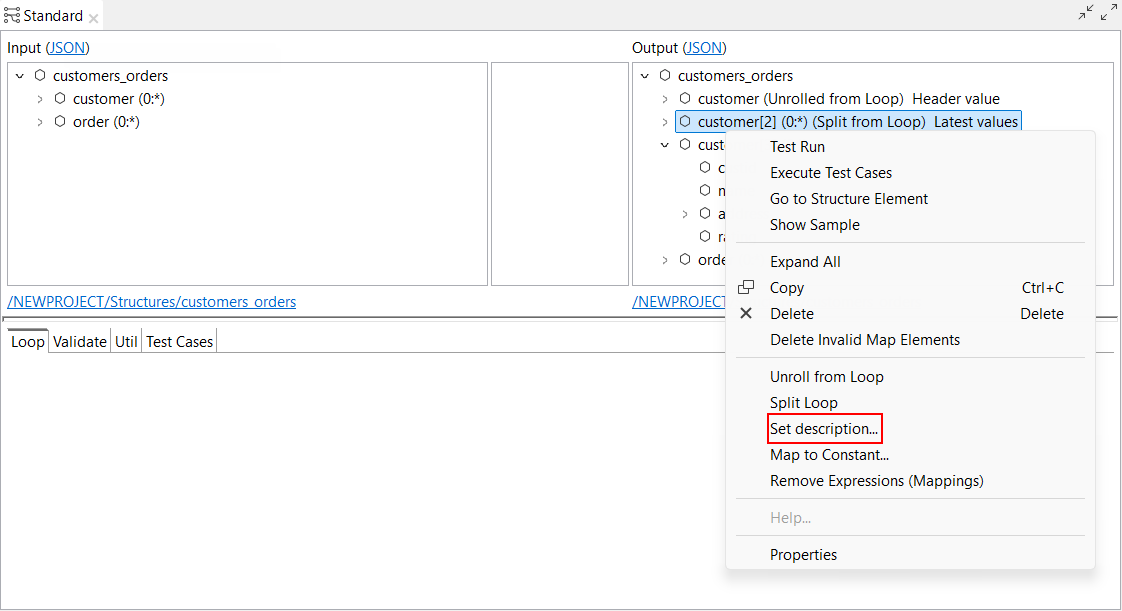Click hexagon icon beside input order element
The height and width of the screenshot is (611, 1122).
tap(60, 122)
